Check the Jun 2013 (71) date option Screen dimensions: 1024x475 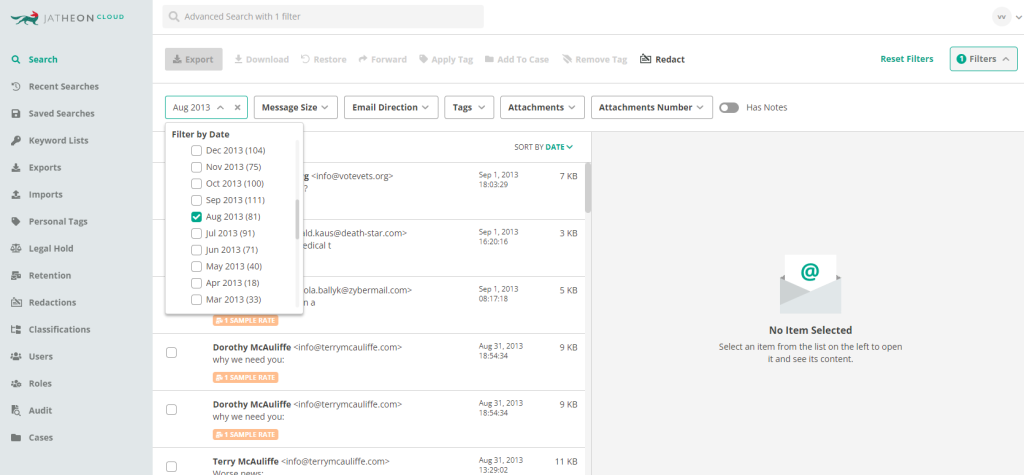pos(196,250)
